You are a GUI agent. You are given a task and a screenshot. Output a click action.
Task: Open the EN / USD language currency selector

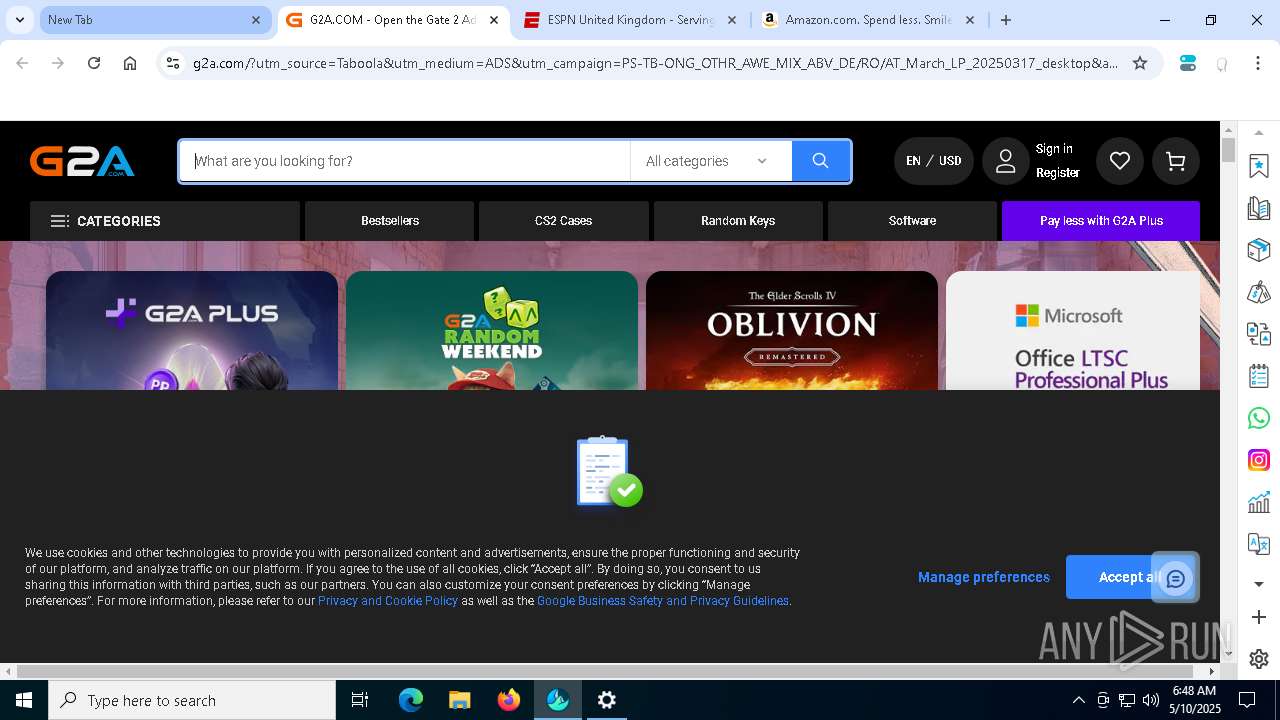(x=934, y=161)
